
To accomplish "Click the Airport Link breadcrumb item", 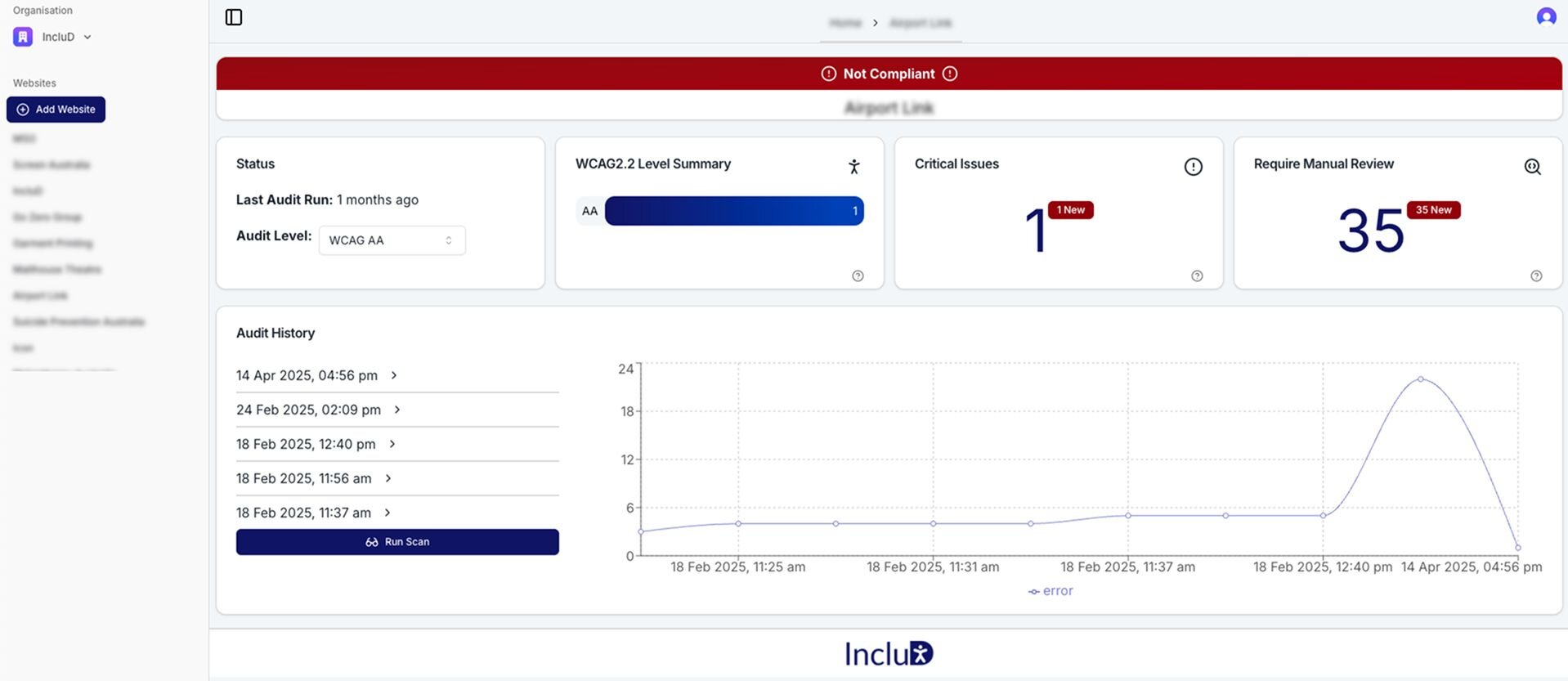I will click(x=921, y=23).
